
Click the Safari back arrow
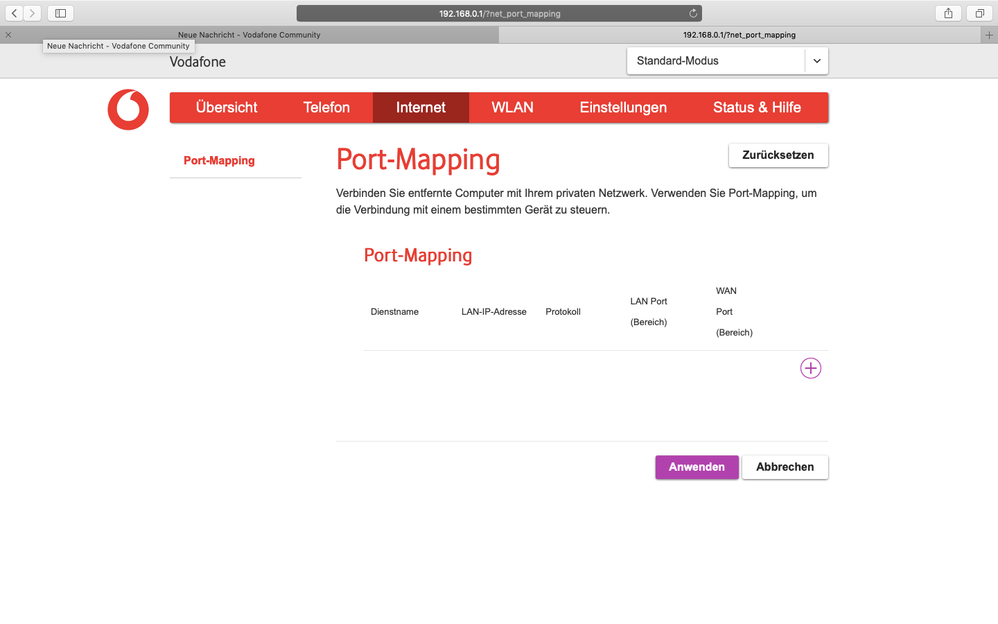[14, 13]
